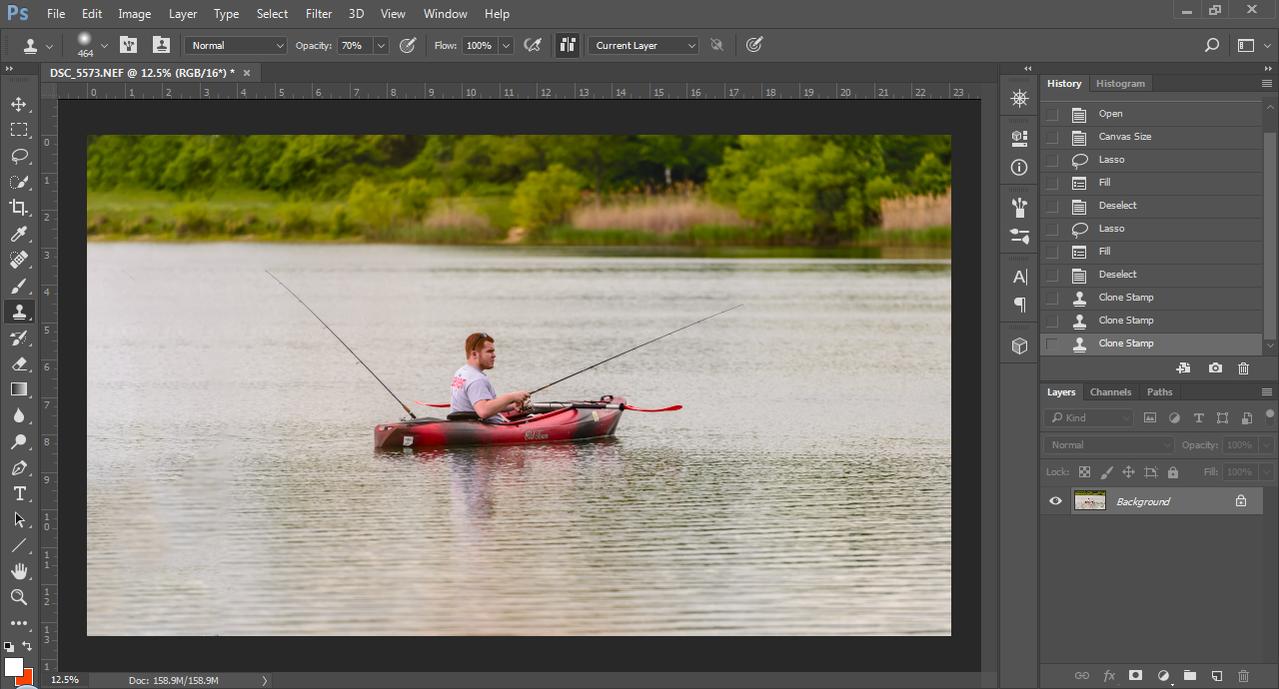Toggle the Aligned sample option button
1279x689 pixels.
[568, 45]
